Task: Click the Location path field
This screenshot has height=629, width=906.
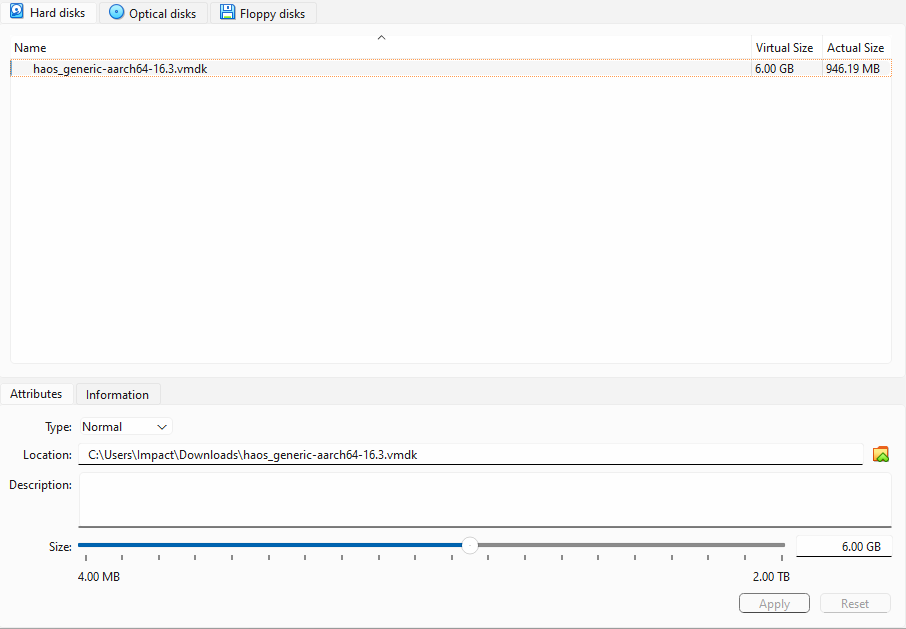Action: 470,454
